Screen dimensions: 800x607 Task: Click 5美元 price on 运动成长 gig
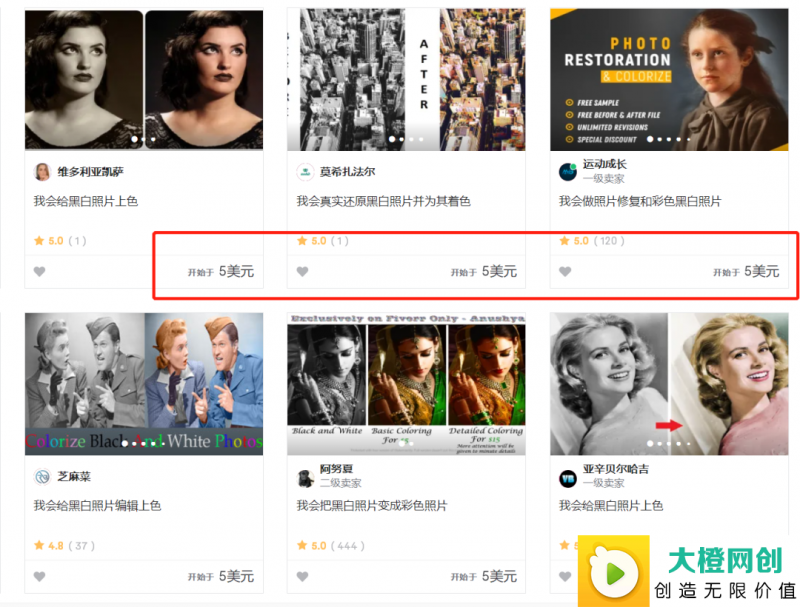(762, 271)
